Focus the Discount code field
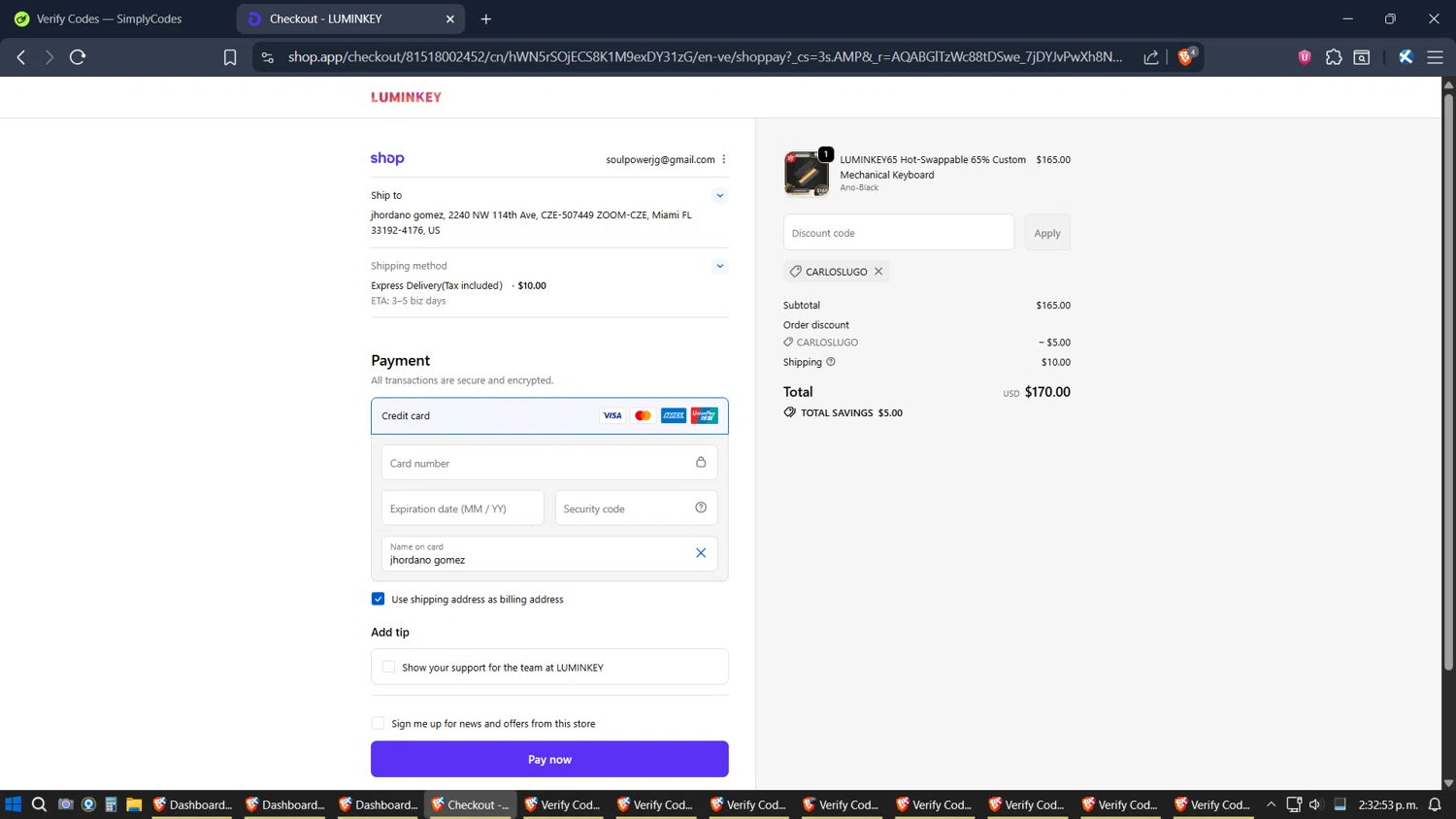 point(899,233)
